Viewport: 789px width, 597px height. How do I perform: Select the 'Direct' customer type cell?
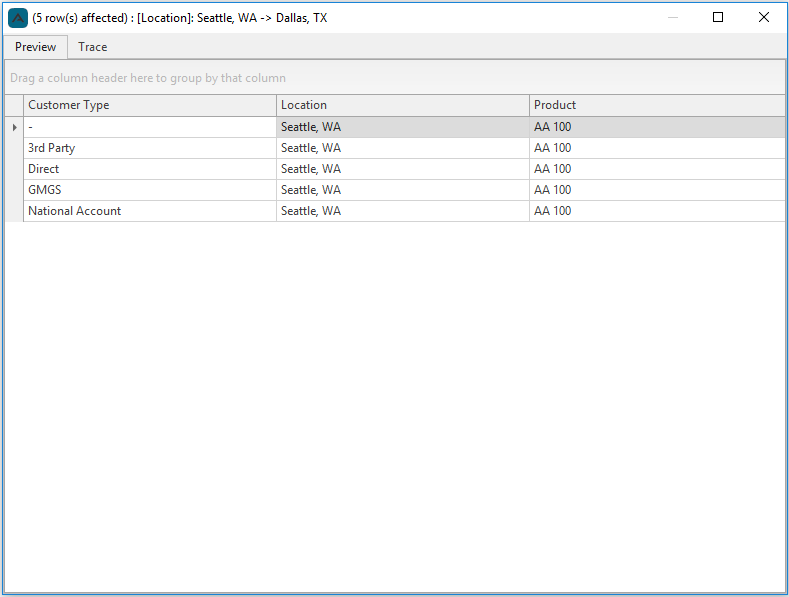point(150,169)
